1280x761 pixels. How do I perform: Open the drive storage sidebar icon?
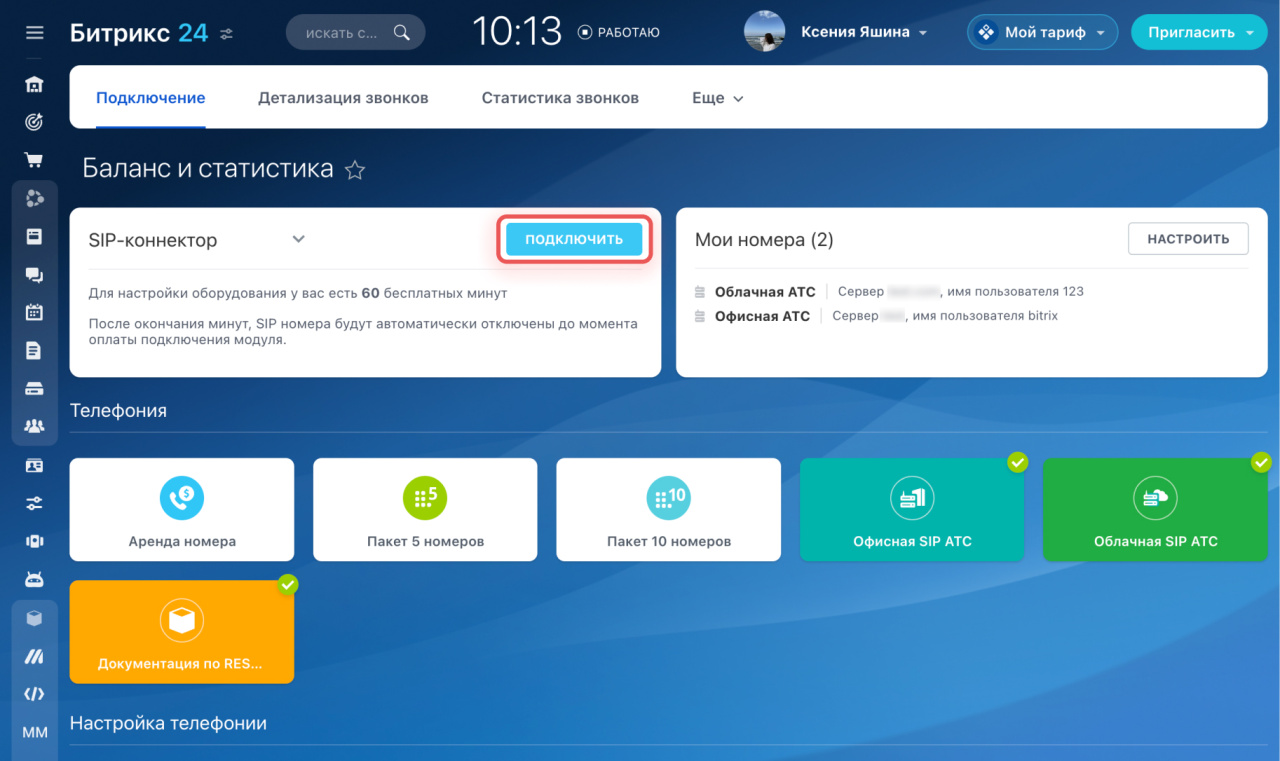pos(34,388)
